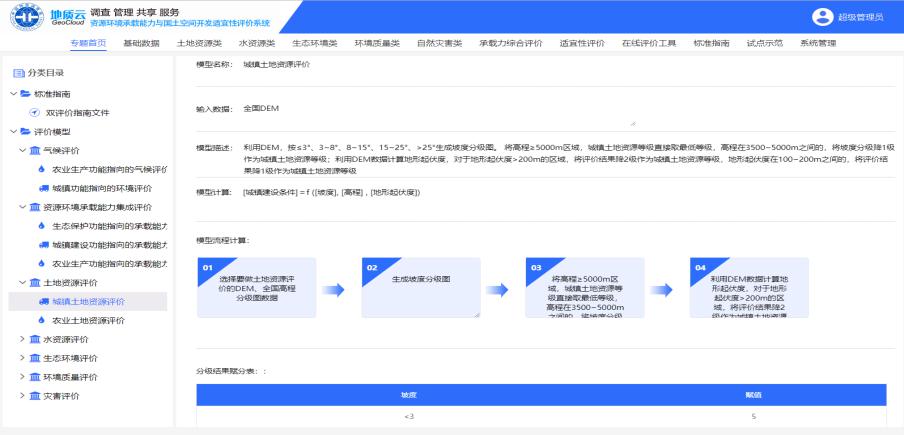
Task: Collapse the 资源环境承载能力集成评价 chevron
Action: tap(22, 207)
